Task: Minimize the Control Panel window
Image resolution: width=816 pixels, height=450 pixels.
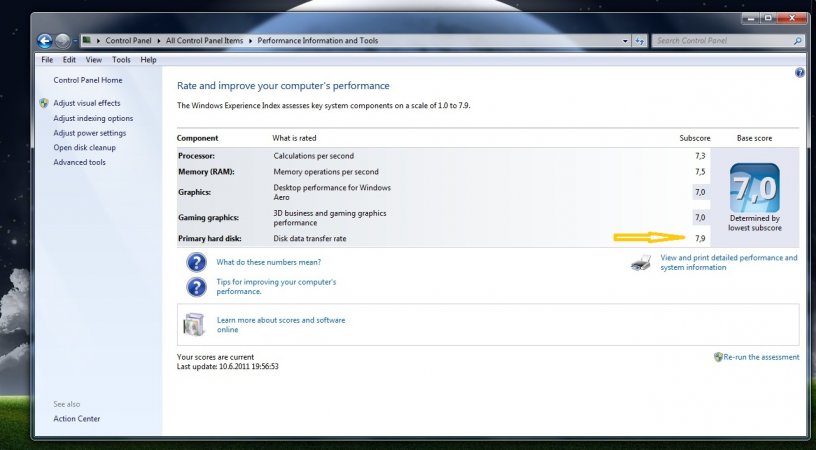Action: (751, 18)
